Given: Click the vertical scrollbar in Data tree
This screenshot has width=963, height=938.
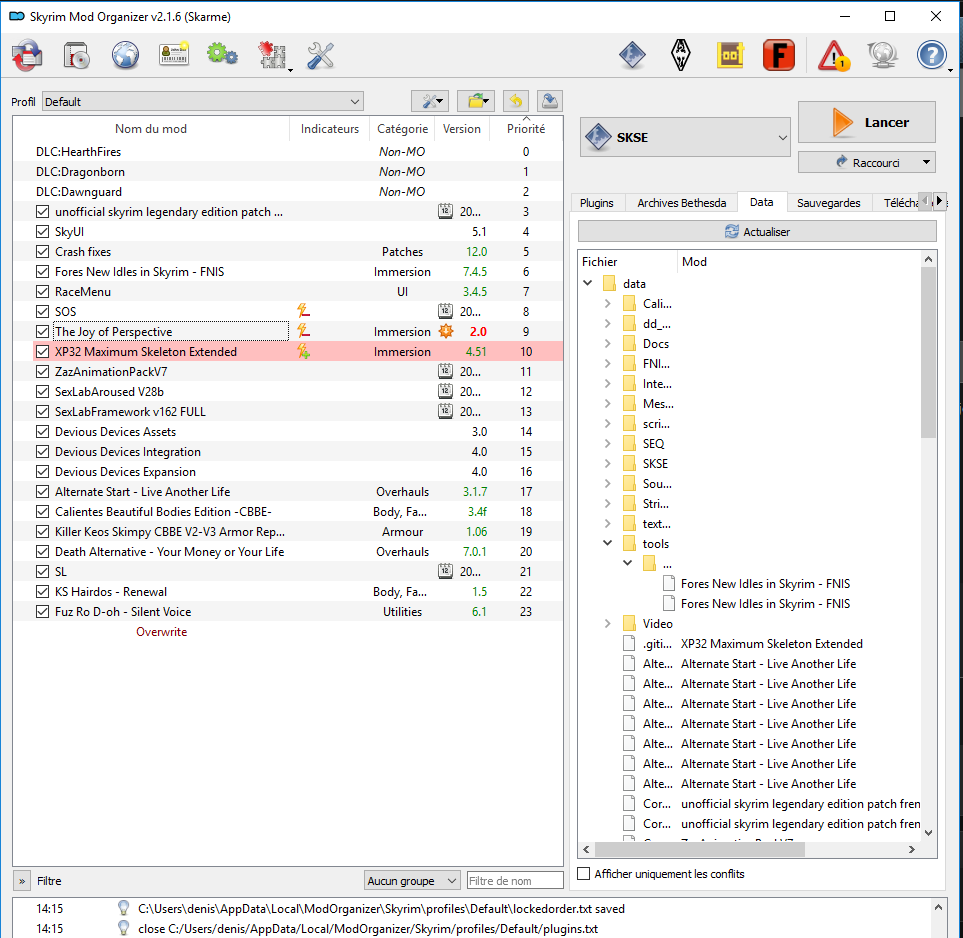Looking at the screenshot, I should [929, 352].
